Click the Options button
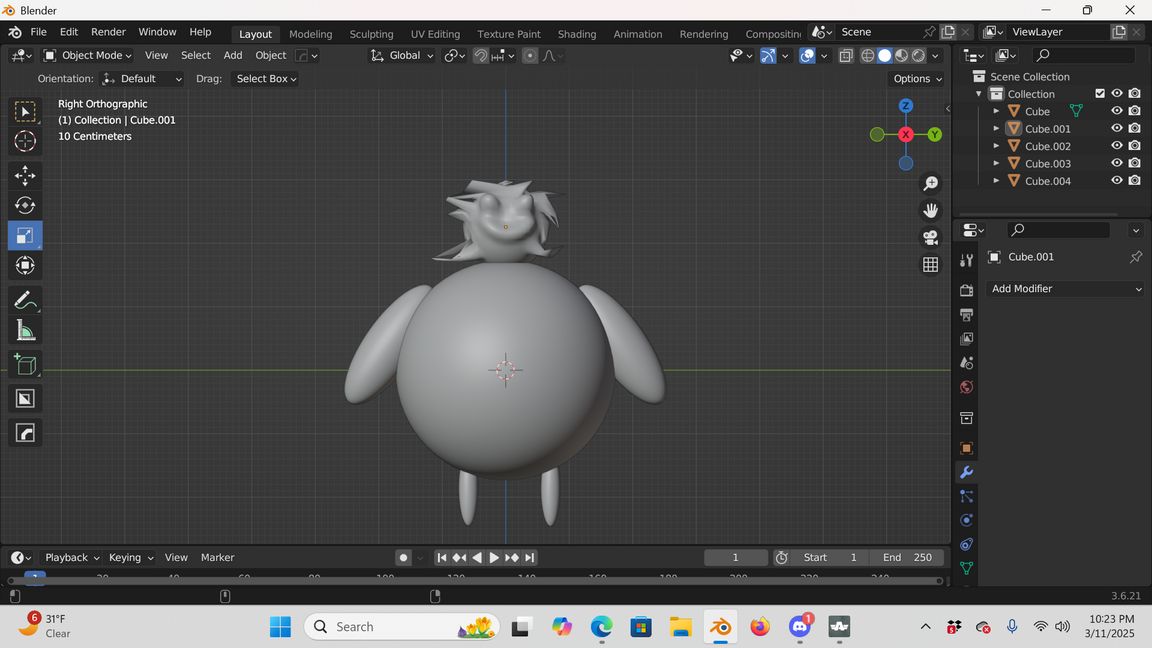The height and width of the screenshot is (648, 1152). pyautogui.click(x=916, y=79)
